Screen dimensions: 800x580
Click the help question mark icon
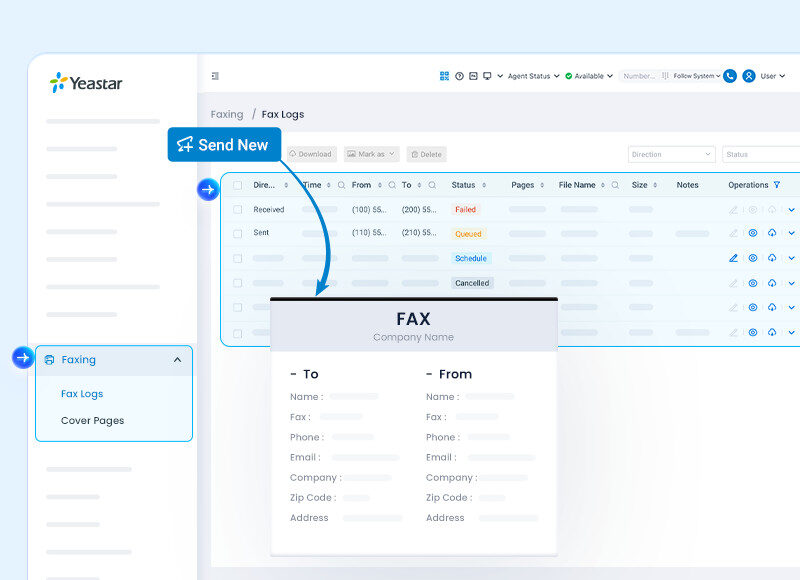[459, 76]
